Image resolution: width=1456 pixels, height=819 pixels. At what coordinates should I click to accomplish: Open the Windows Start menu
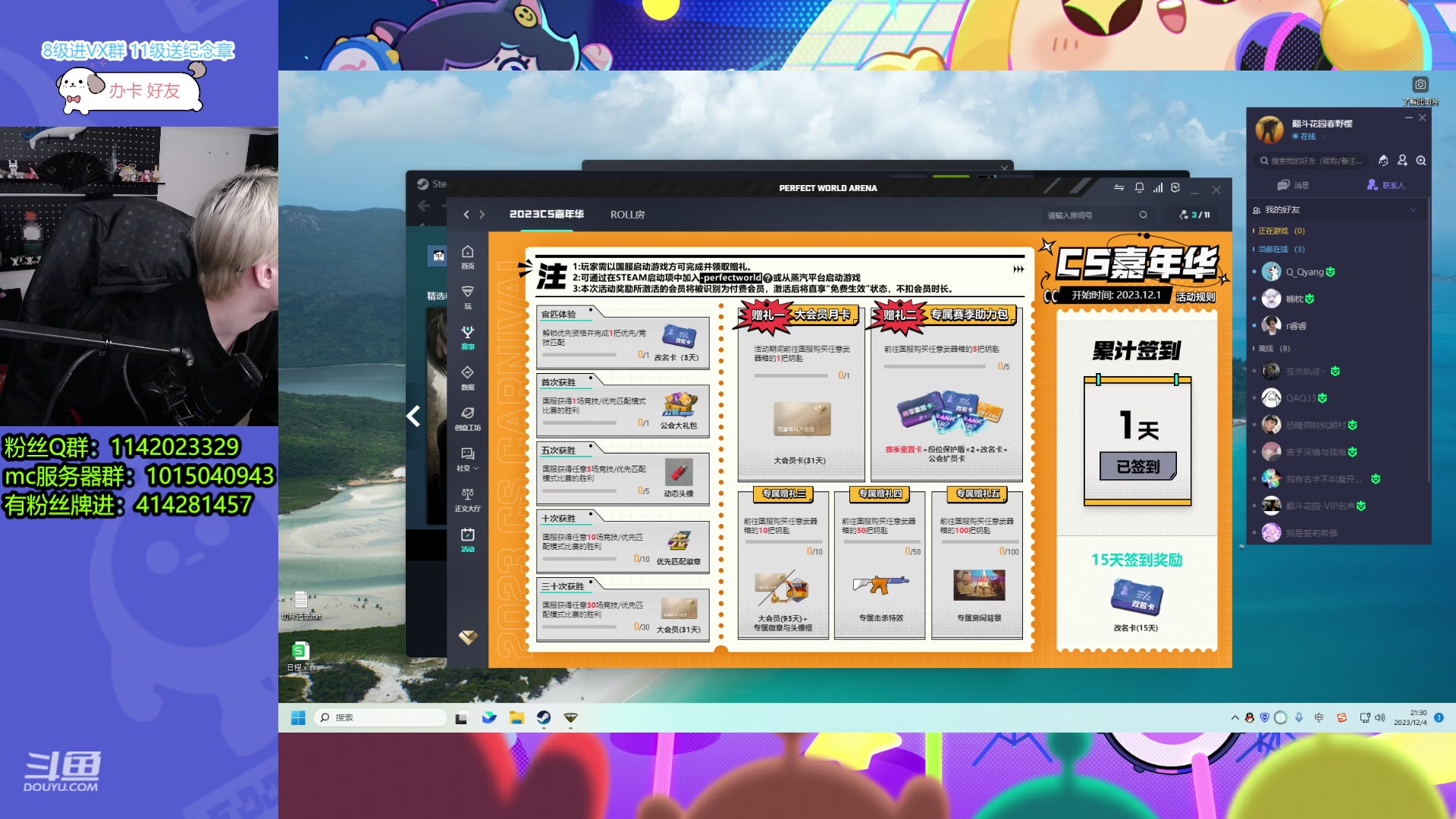298,717
